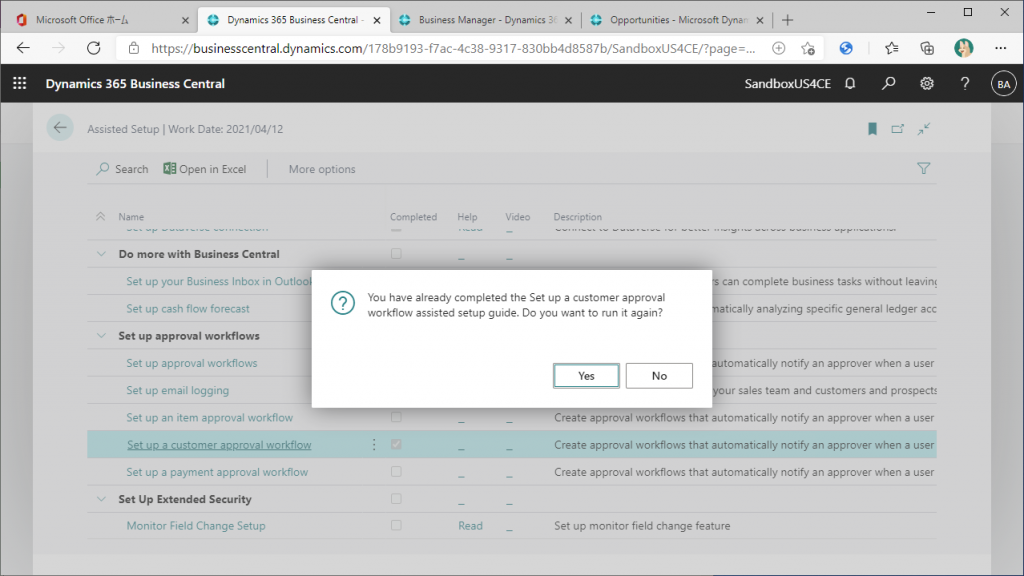The width and height of the screenshot is (1024, 576).
Task: Click Open in Excel
Action: coord(204,169)
